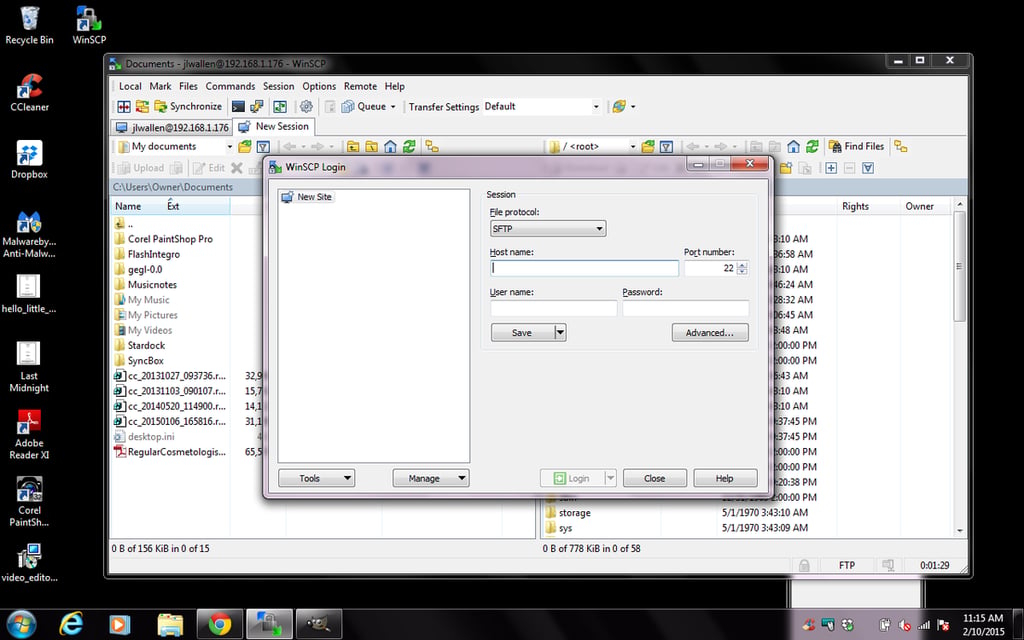Click remote invert selection icon
This screenshot has height=640, width=1024.
pos(868,168)
